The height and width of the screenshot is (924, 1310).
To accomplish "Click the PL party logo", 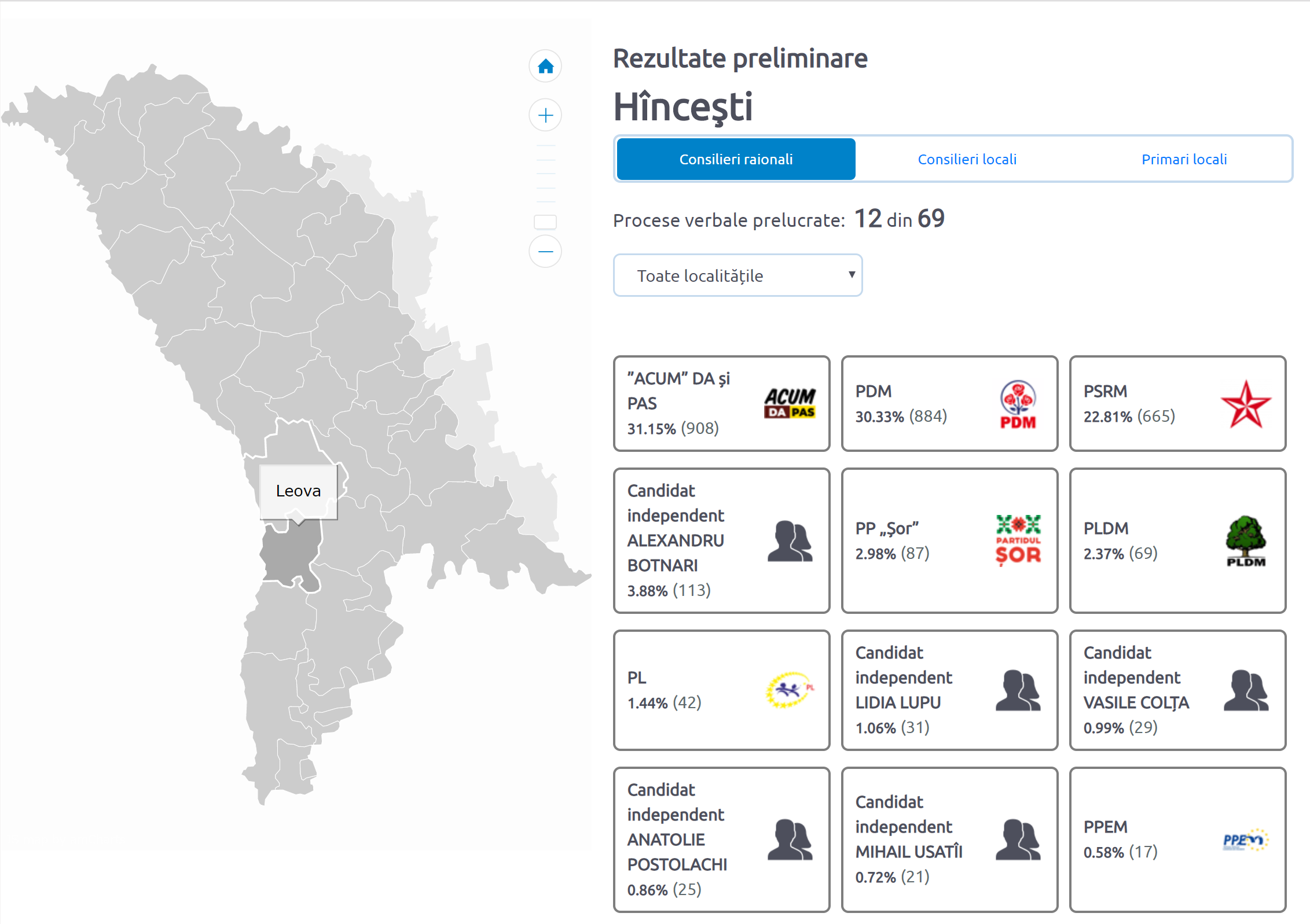I will click(x=790, y=690).
